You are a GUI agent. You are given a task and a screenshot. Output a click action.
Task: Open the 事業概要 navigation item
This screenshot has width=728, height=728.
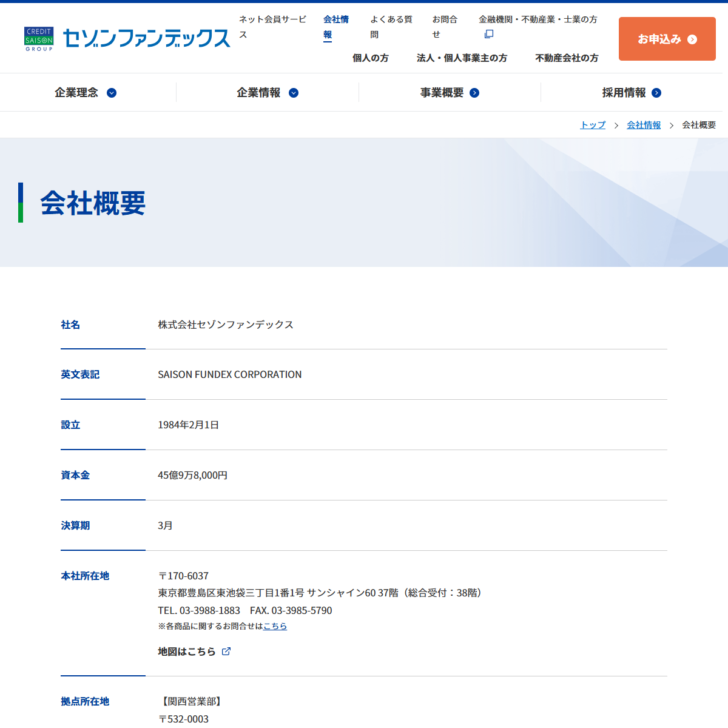click(x=449, y=93)
